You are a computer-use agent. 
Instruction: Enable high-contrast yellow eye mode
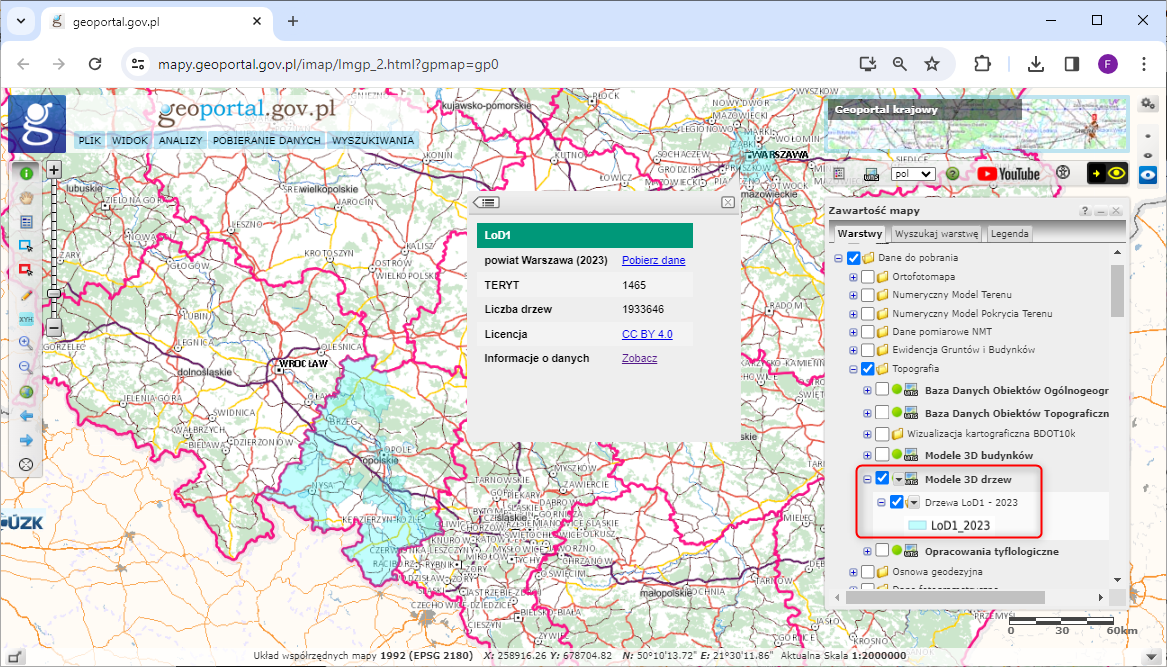(x=1108, y=173)
